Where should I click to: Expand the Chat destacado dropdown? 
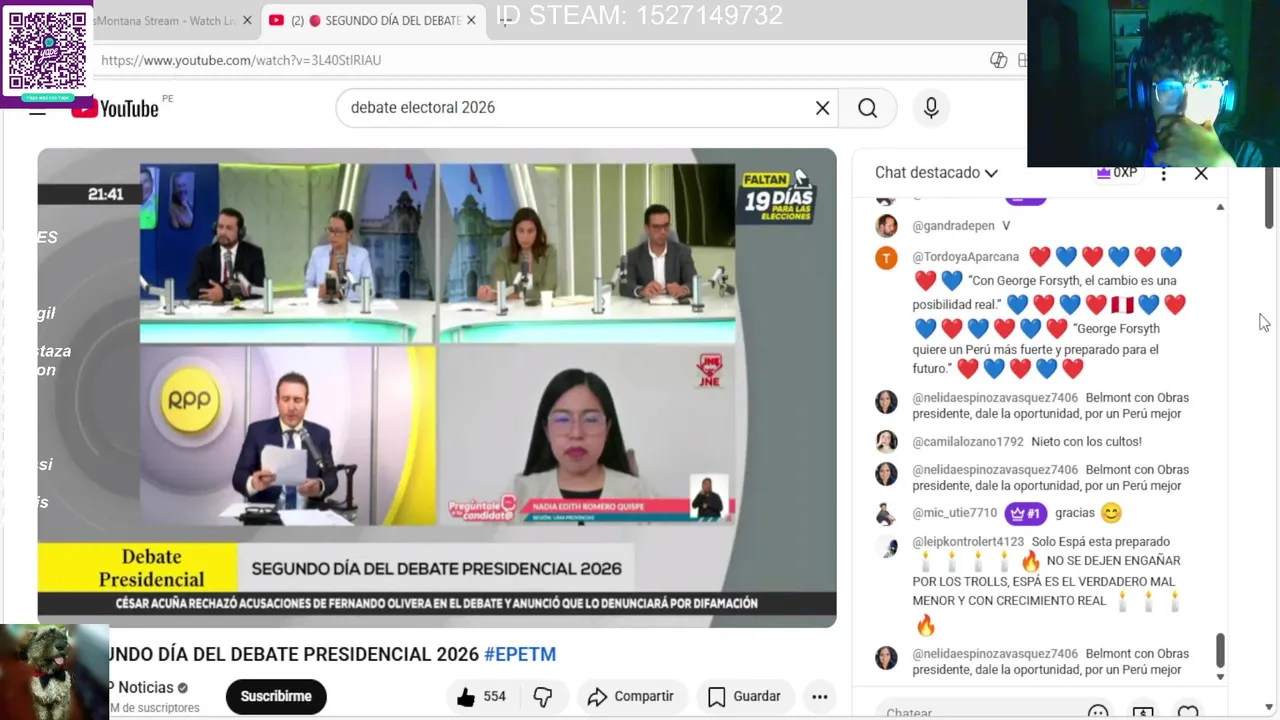click(x=936, y=173)
